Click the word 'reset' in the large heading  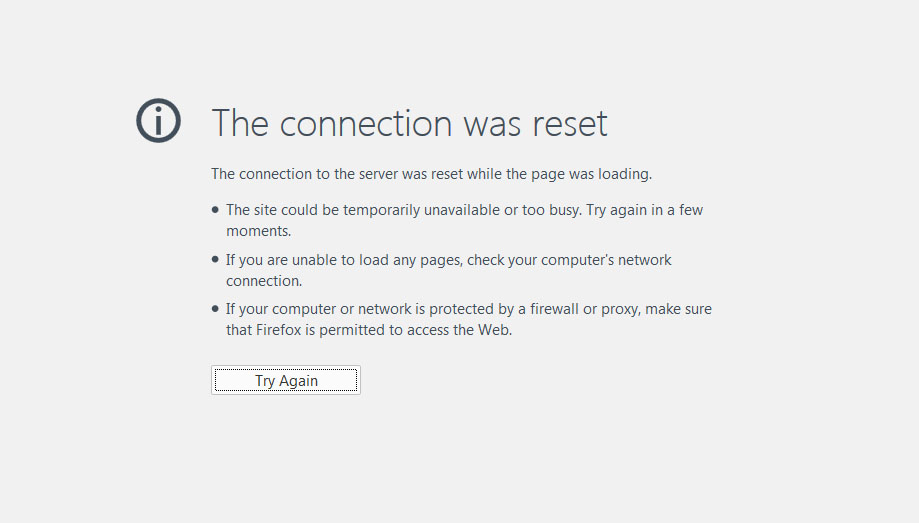coord(570,124)
